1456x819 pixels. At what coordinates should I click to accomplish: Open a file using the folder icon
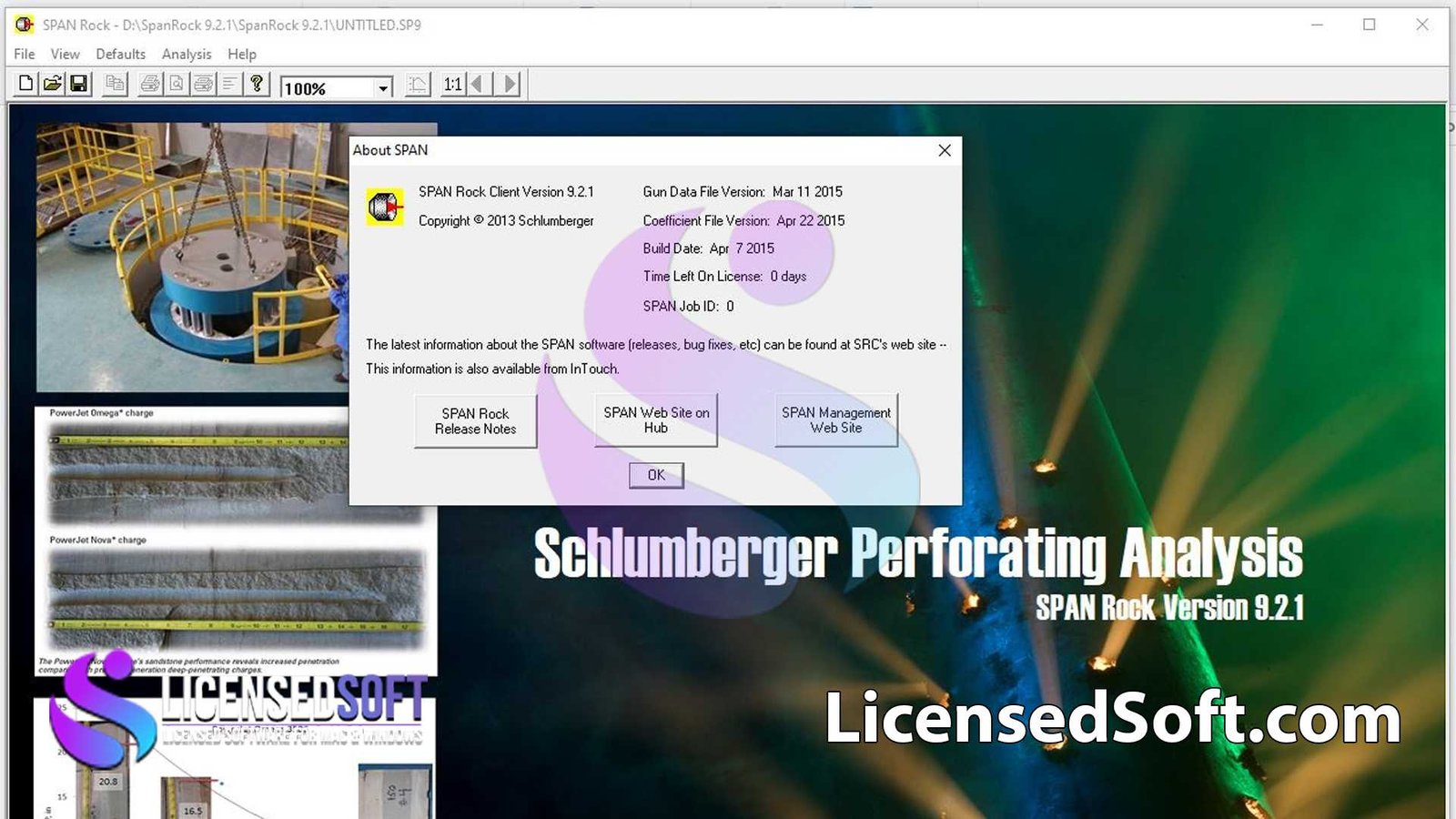click(53, 85)
